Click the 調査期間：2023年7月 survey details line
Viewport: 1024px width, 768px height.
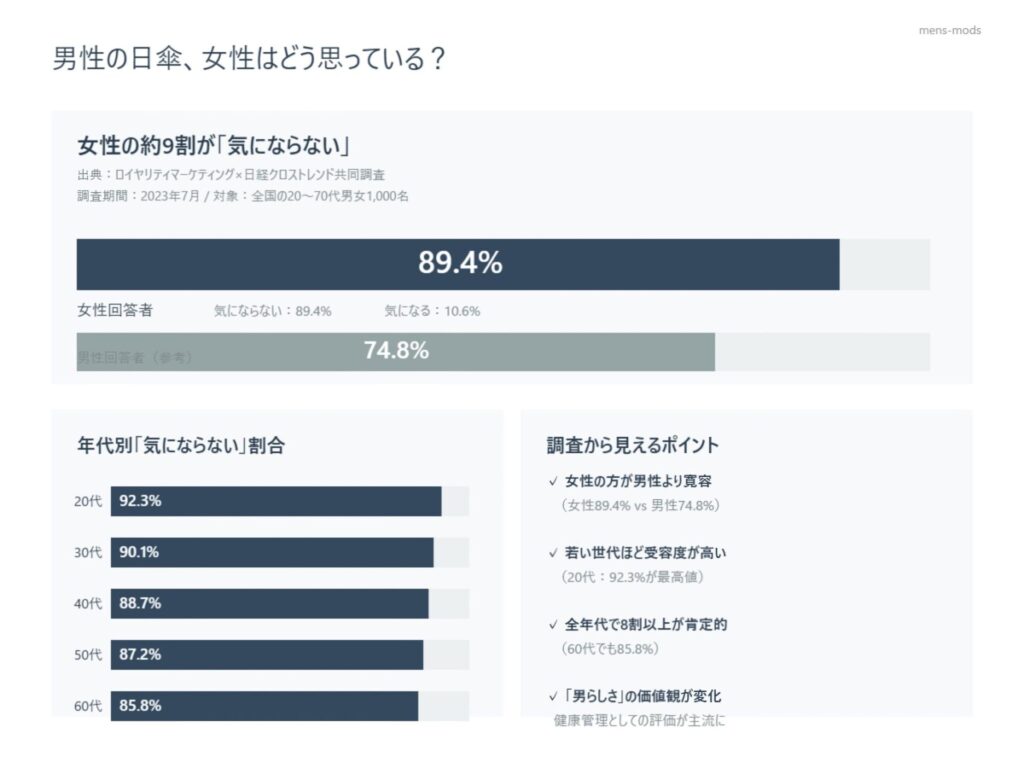243,196
